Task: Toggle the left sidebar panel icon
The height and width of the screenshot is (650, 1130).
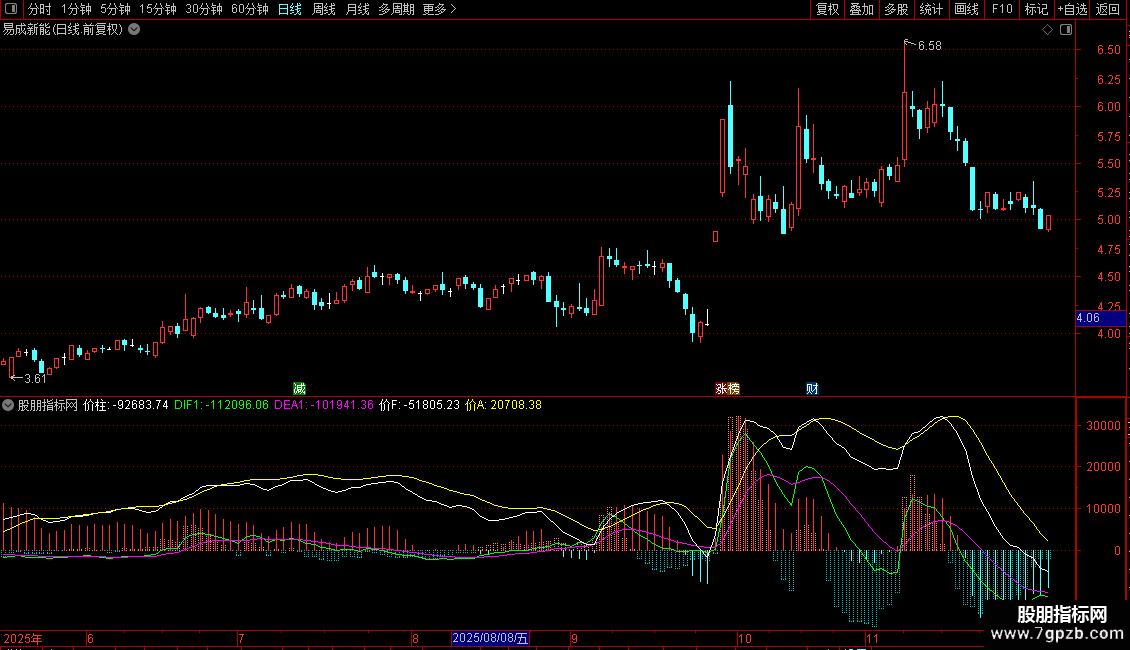Action: (11, 9)
